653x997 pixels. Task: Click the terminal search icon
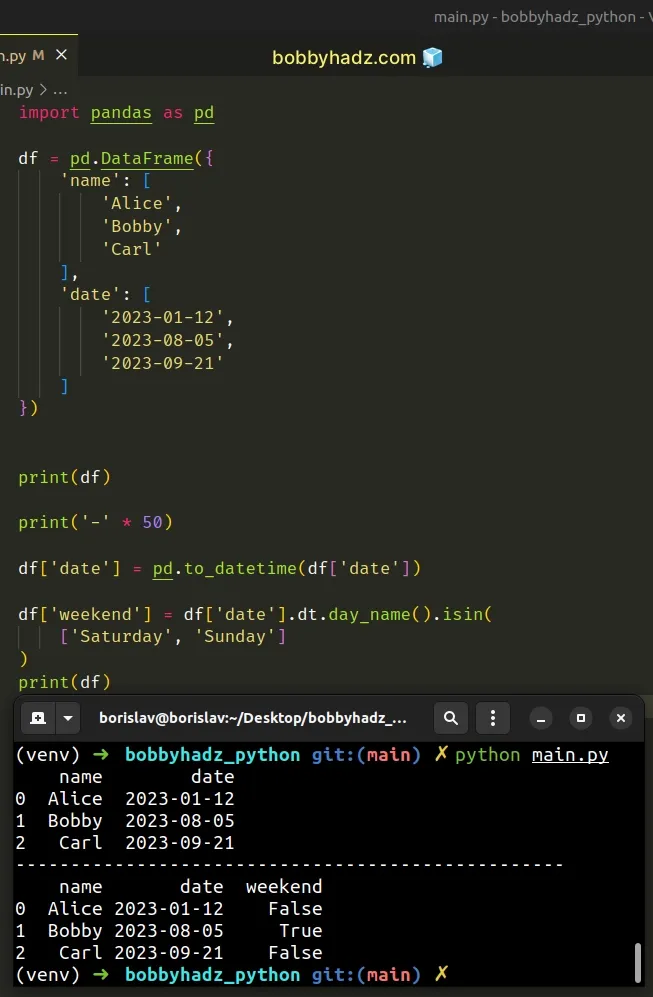451,718
